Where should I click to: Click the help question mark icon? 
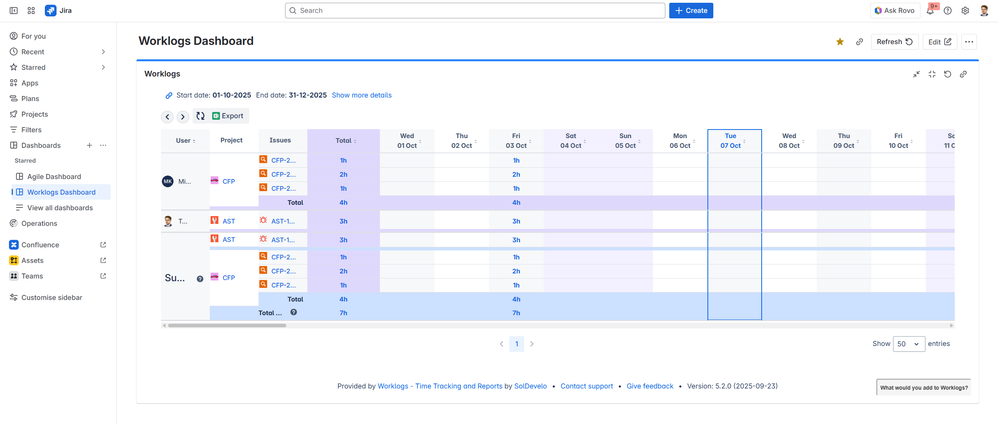(948, 11)
